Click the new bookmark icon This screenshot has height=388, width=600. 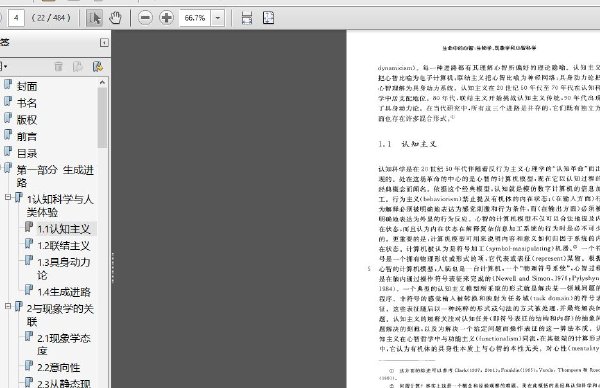pyautogui.click(x=78, y=67)
